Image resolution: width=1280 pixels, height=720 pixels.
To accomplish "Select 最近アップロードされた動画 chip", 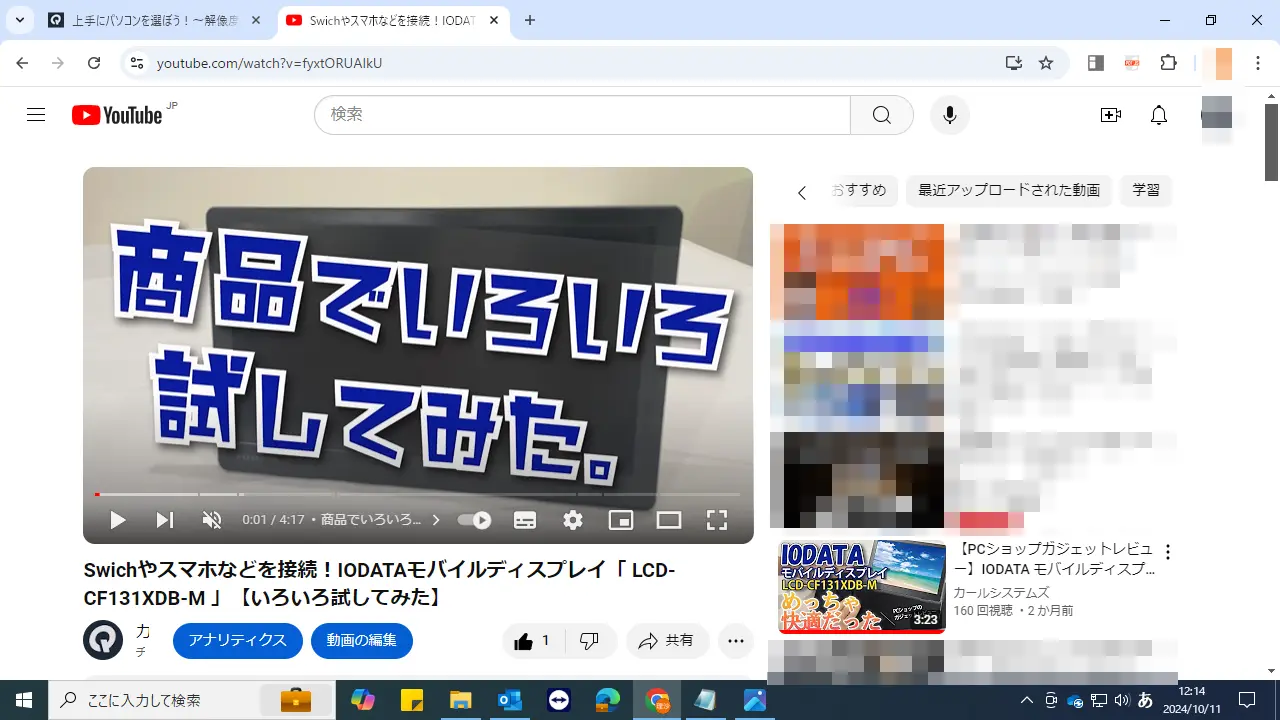I will pos(1009,190).
